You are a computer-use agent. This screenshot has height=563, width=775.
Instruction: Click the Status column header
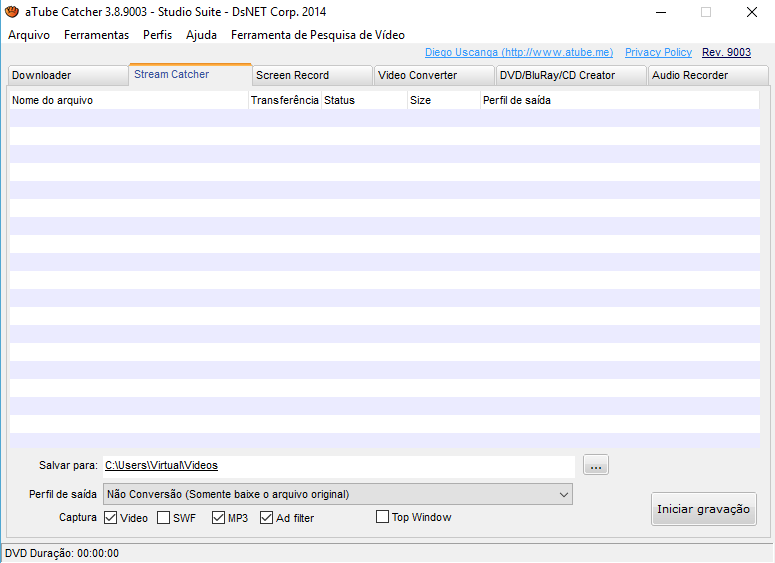point(364,100)
